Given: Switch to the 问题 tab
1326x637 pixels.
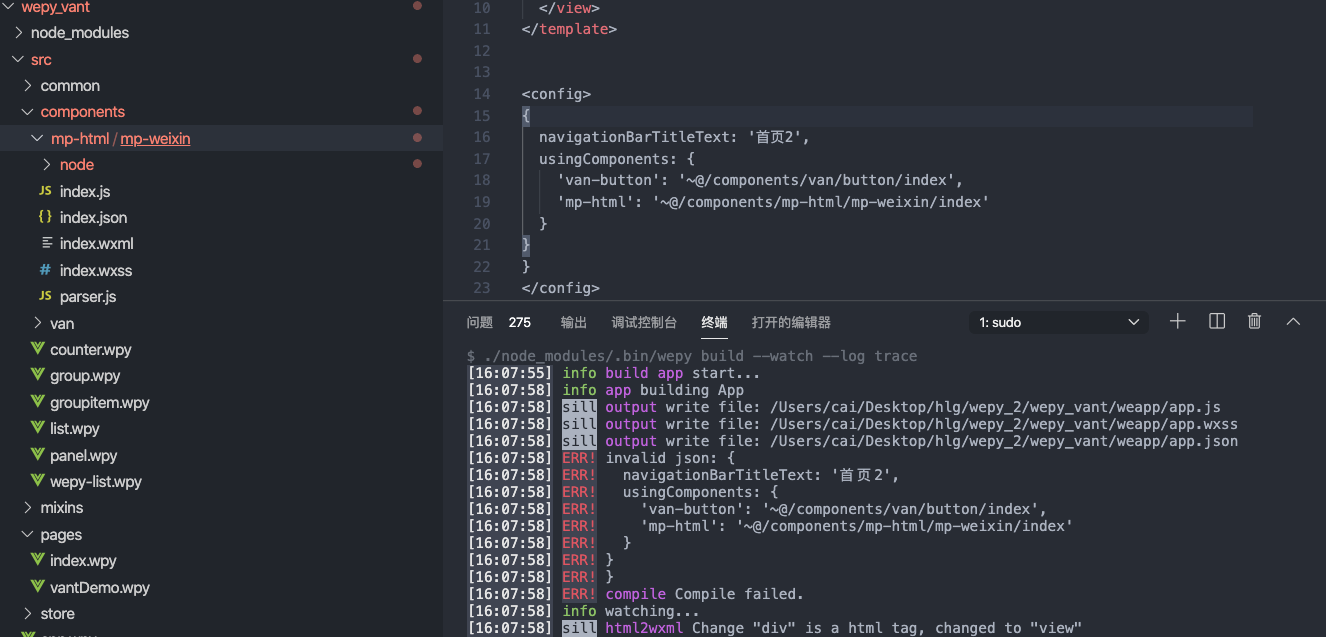Looking at the screenshot, I should pyautogui.click(x=480, y=322).
